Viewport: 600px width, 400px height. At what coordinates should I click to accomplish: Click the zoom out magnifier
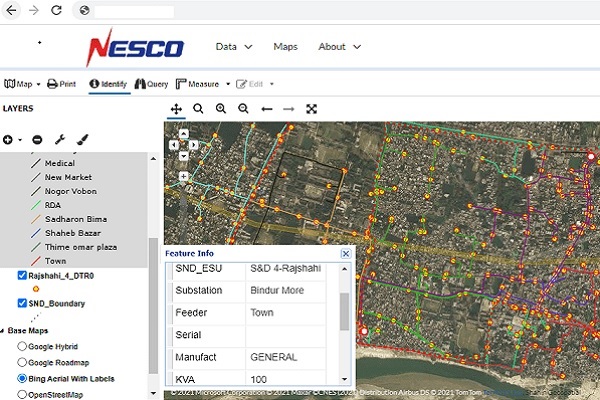pos(243,109)
